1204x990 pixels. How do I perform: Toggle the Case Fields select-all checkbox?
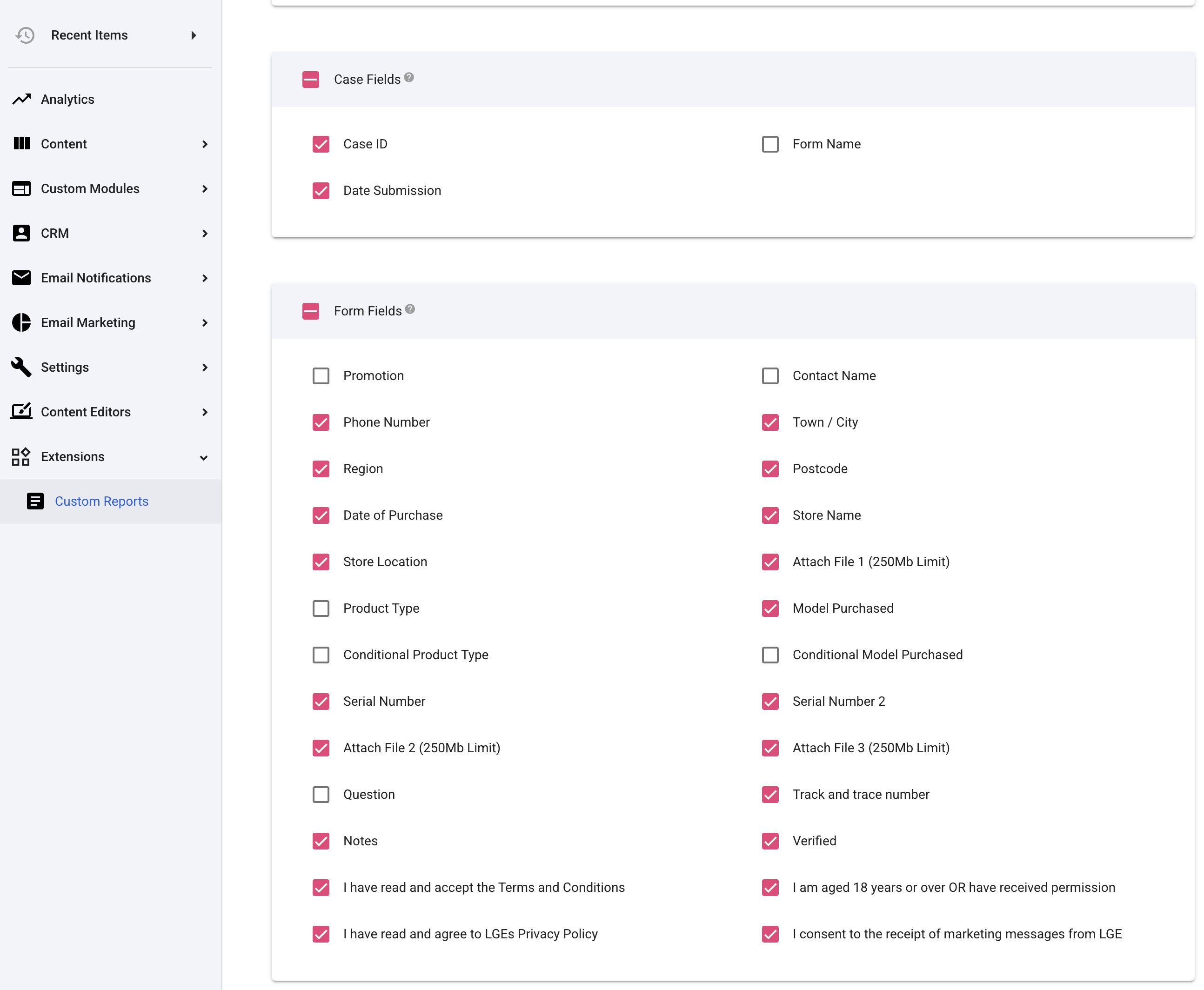311,79
